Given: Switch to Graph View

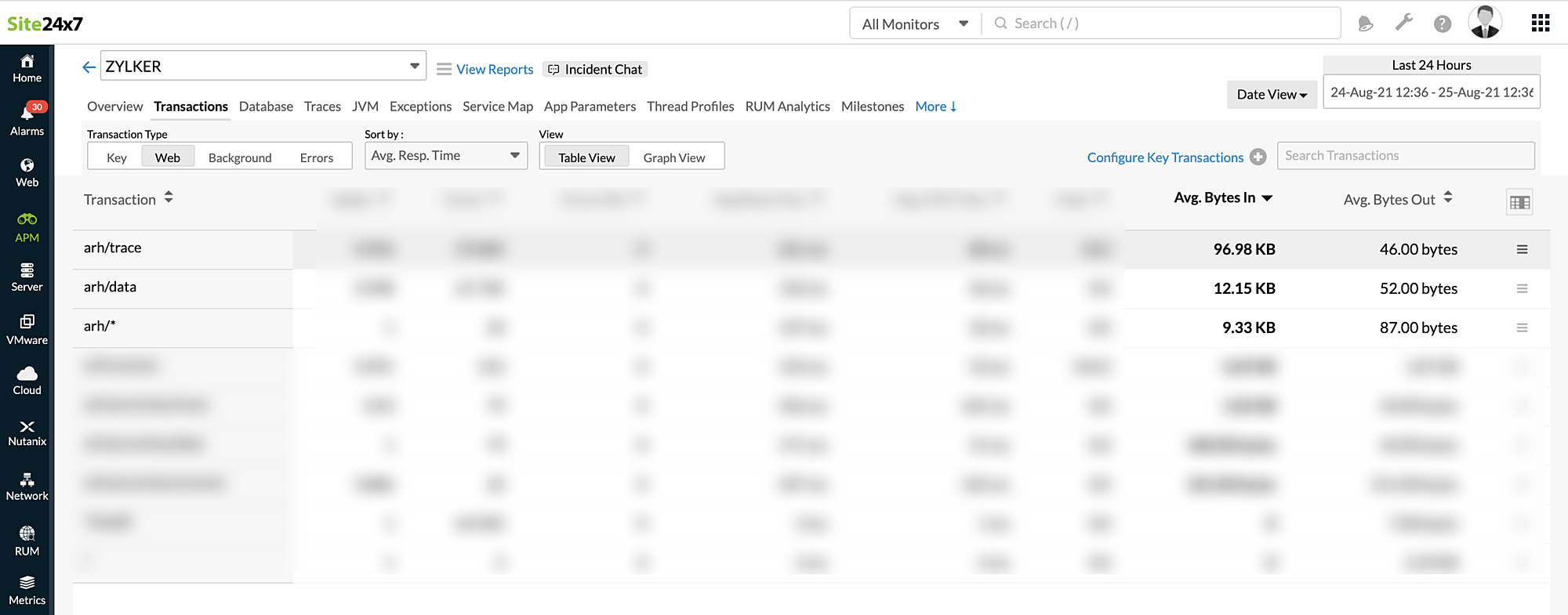Looking at the screenshot, I should tap(673, 157).
